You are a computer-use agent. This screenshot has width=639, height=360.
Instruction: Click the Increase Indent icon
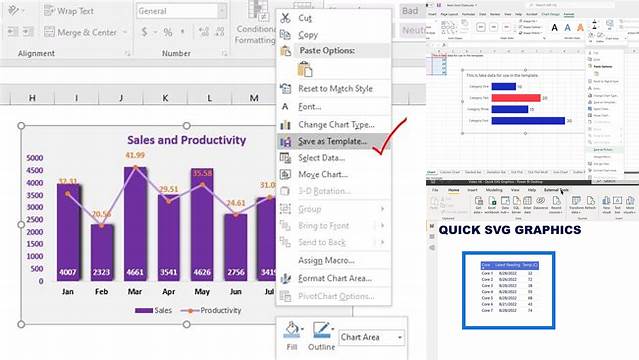point(28,32)
